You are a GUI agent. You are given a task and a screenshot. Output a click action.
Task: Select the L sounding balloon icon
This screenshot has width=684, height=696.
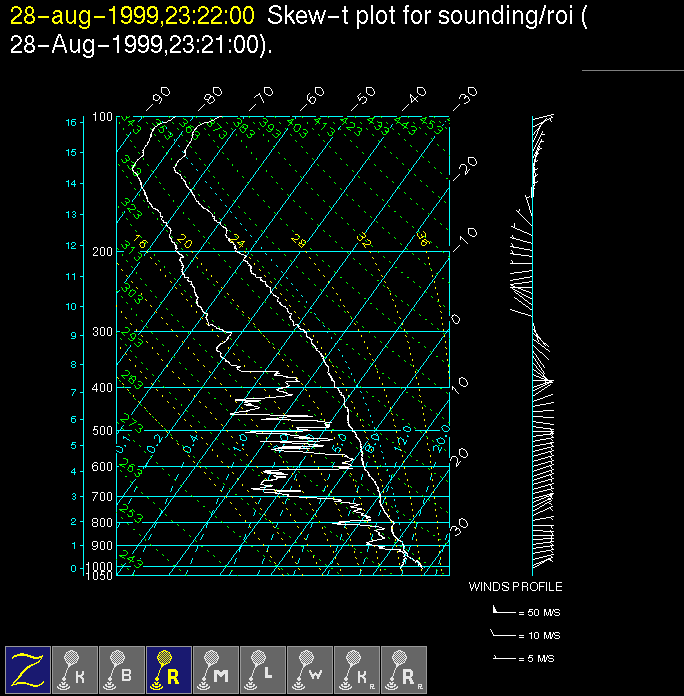[x=263, y=669]
